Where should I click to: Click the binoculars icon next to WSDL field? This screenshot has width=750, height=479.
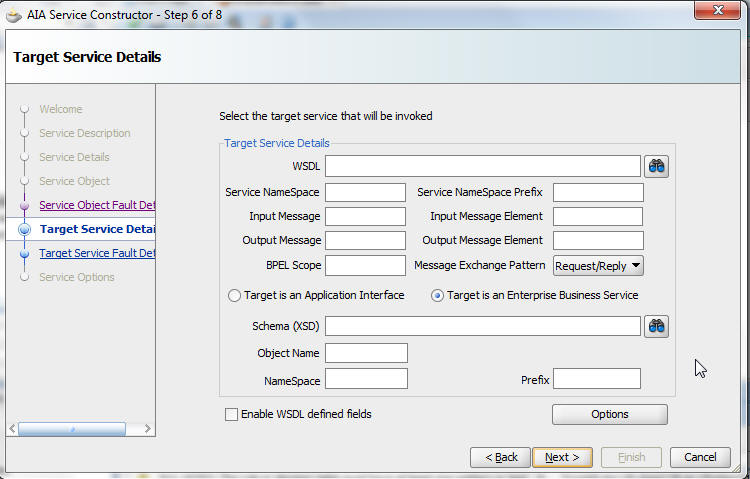656,167
